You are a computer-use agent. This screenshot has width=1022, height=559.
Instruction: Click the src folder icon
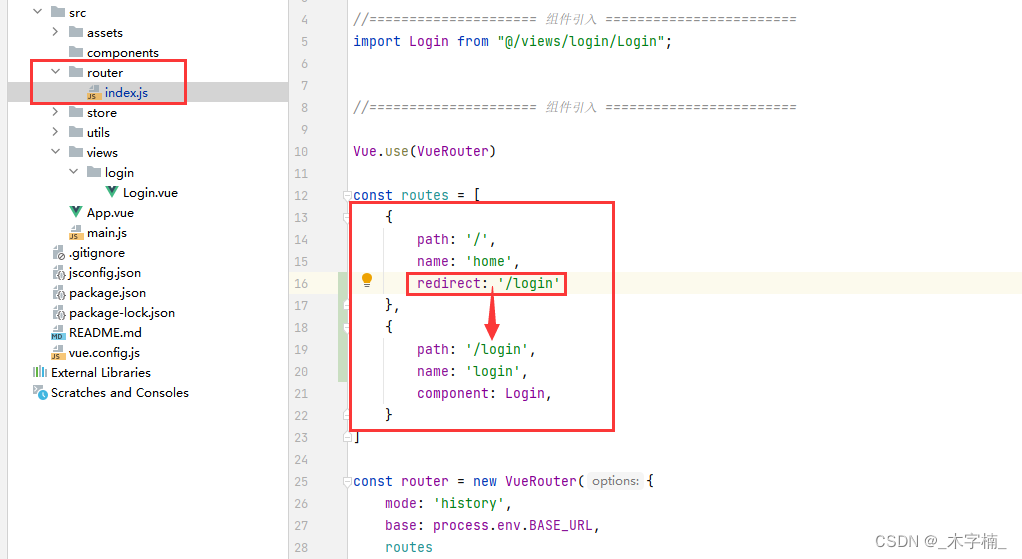tap(58, 12)
